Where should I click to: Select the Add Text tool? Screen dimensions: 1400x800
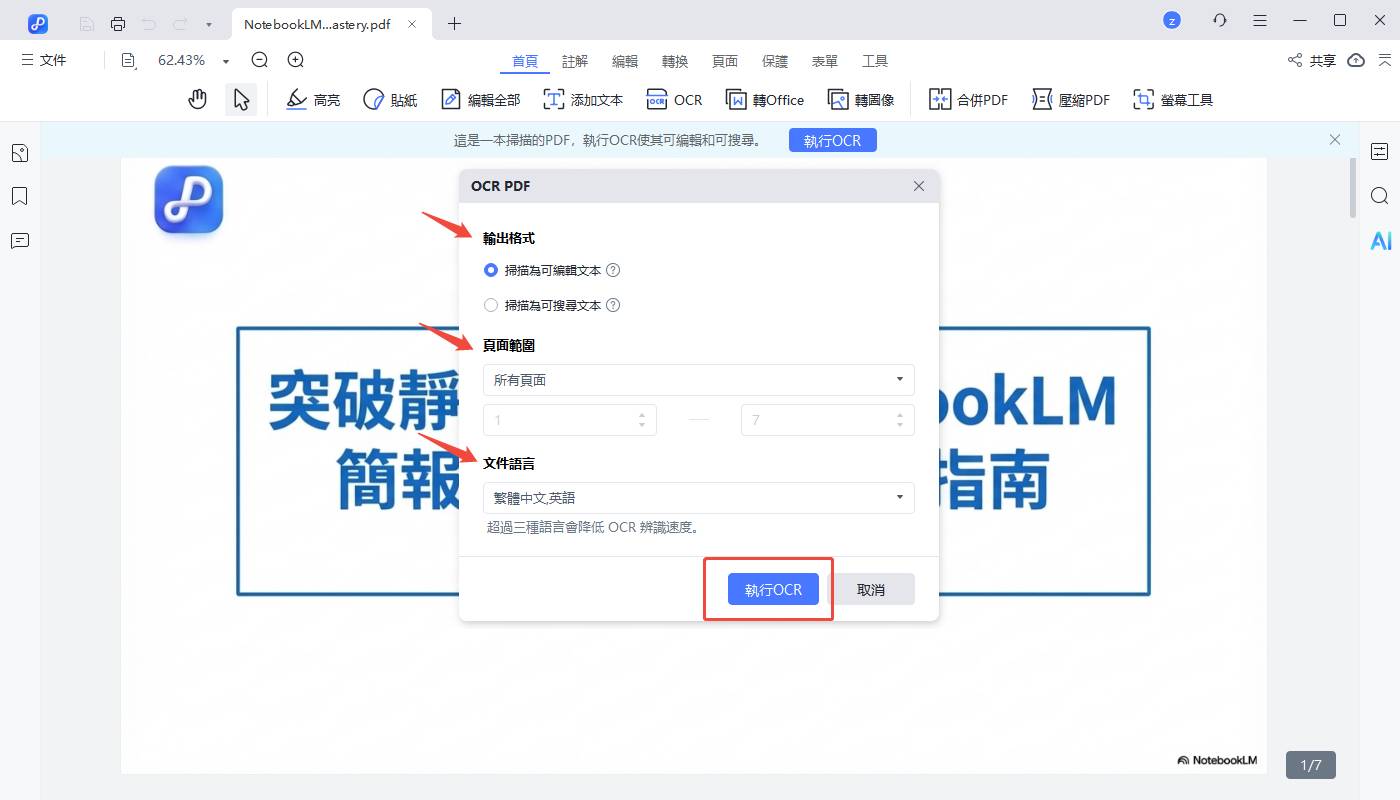coord(583,99)
